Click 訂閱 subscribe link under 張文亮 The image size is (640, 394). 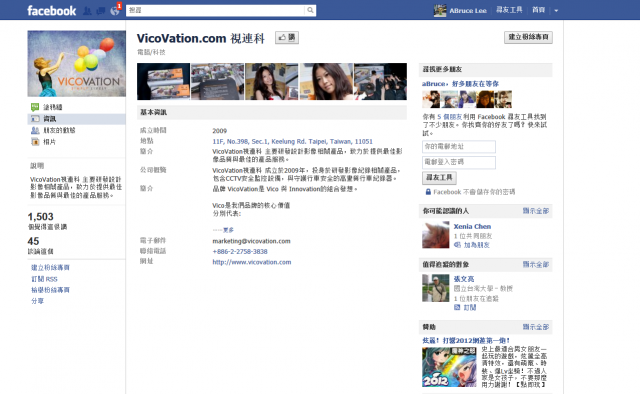coord(469,307)
